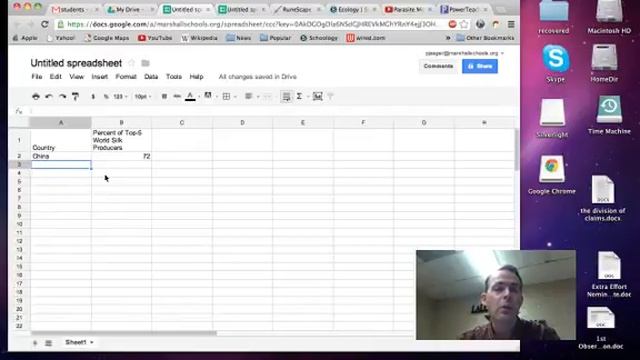Click the browser reload icon

[44, 24]
